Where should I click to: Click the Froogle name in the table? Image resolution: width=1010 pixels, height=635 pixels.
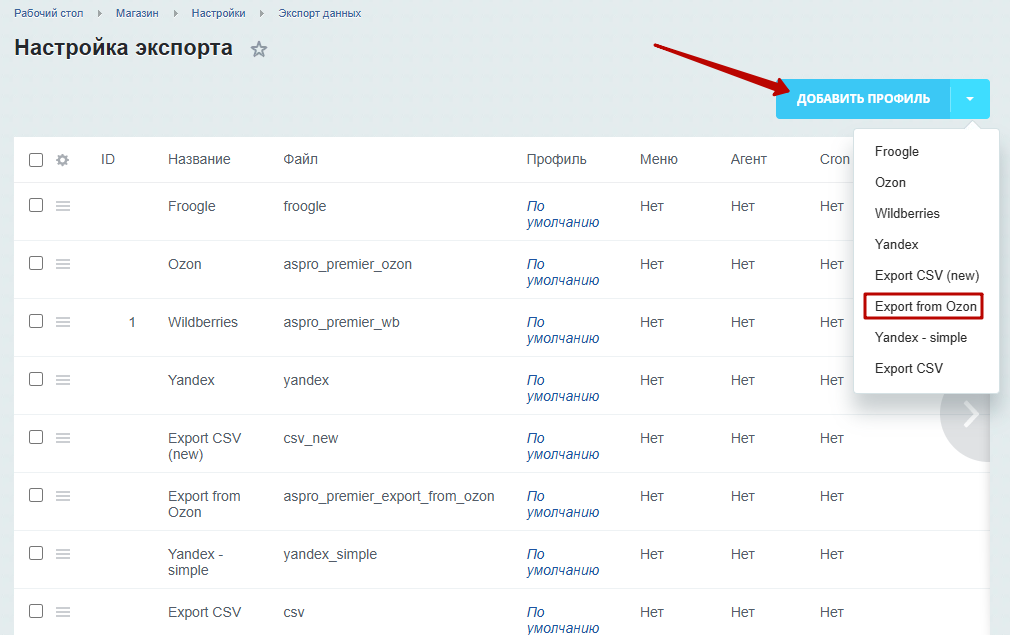click(191, 206)
